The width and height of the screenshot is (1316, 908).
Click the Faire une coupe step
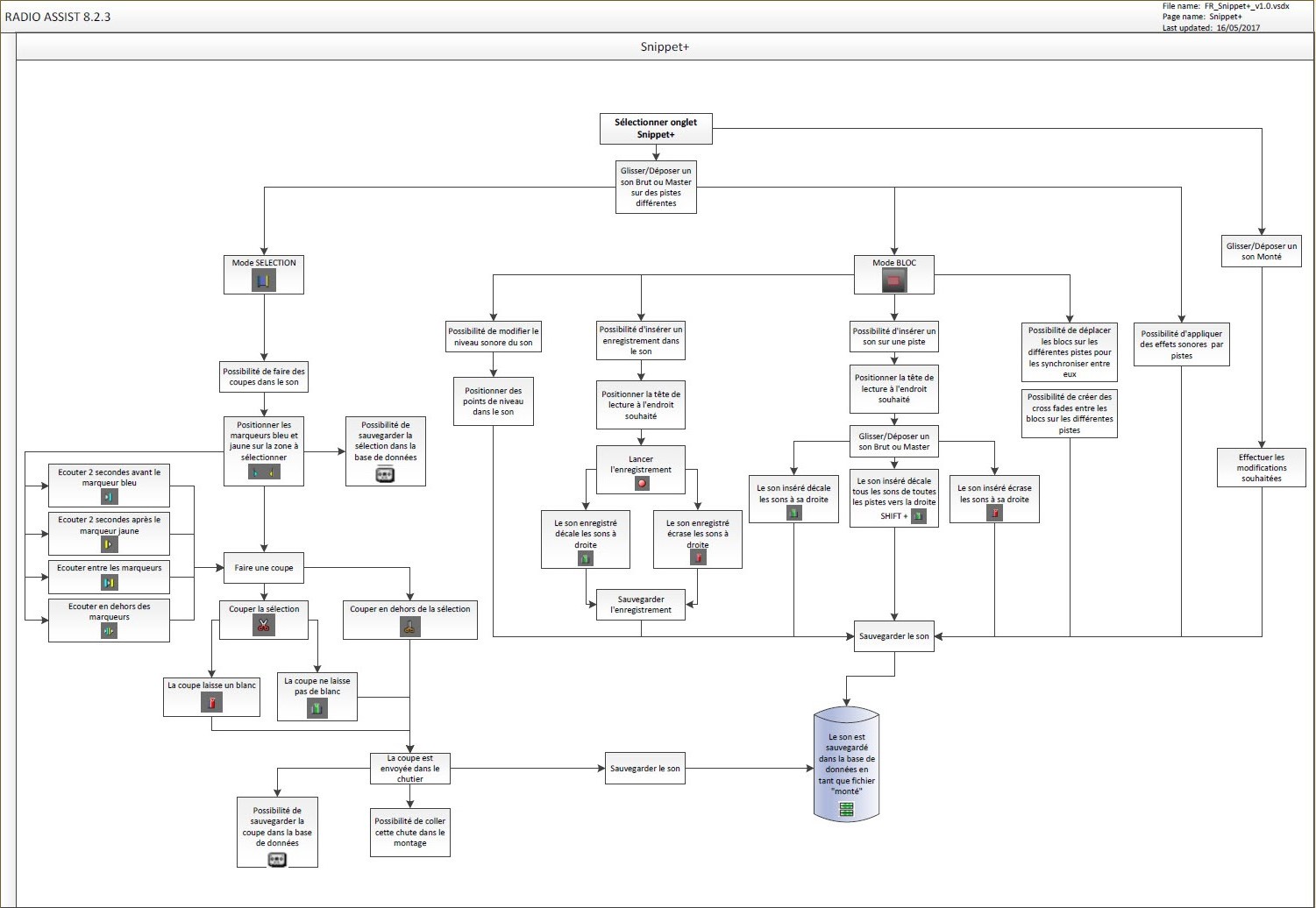click(x=264, y=568)
